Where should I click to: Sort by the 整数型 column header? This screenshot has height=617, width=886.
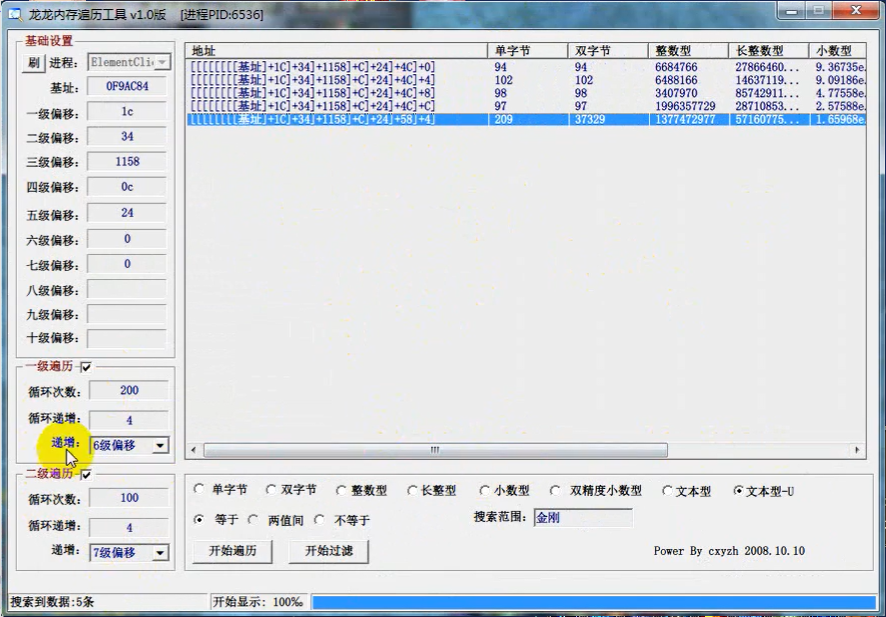(x=688, y=50)
